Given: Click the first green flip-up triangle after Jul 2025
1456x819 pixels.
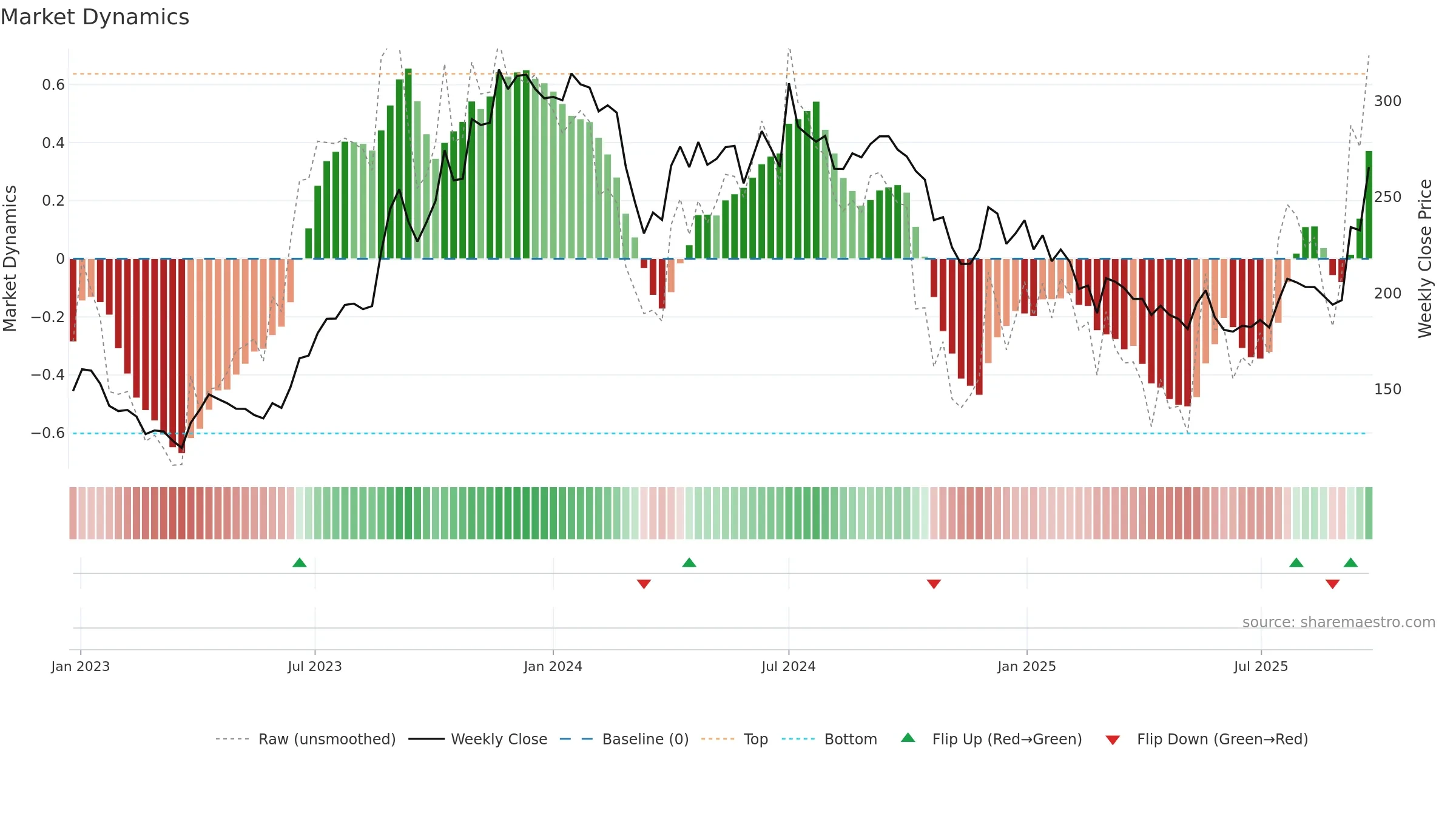Looking at the screenshot, I should (x=1296, y=562).
